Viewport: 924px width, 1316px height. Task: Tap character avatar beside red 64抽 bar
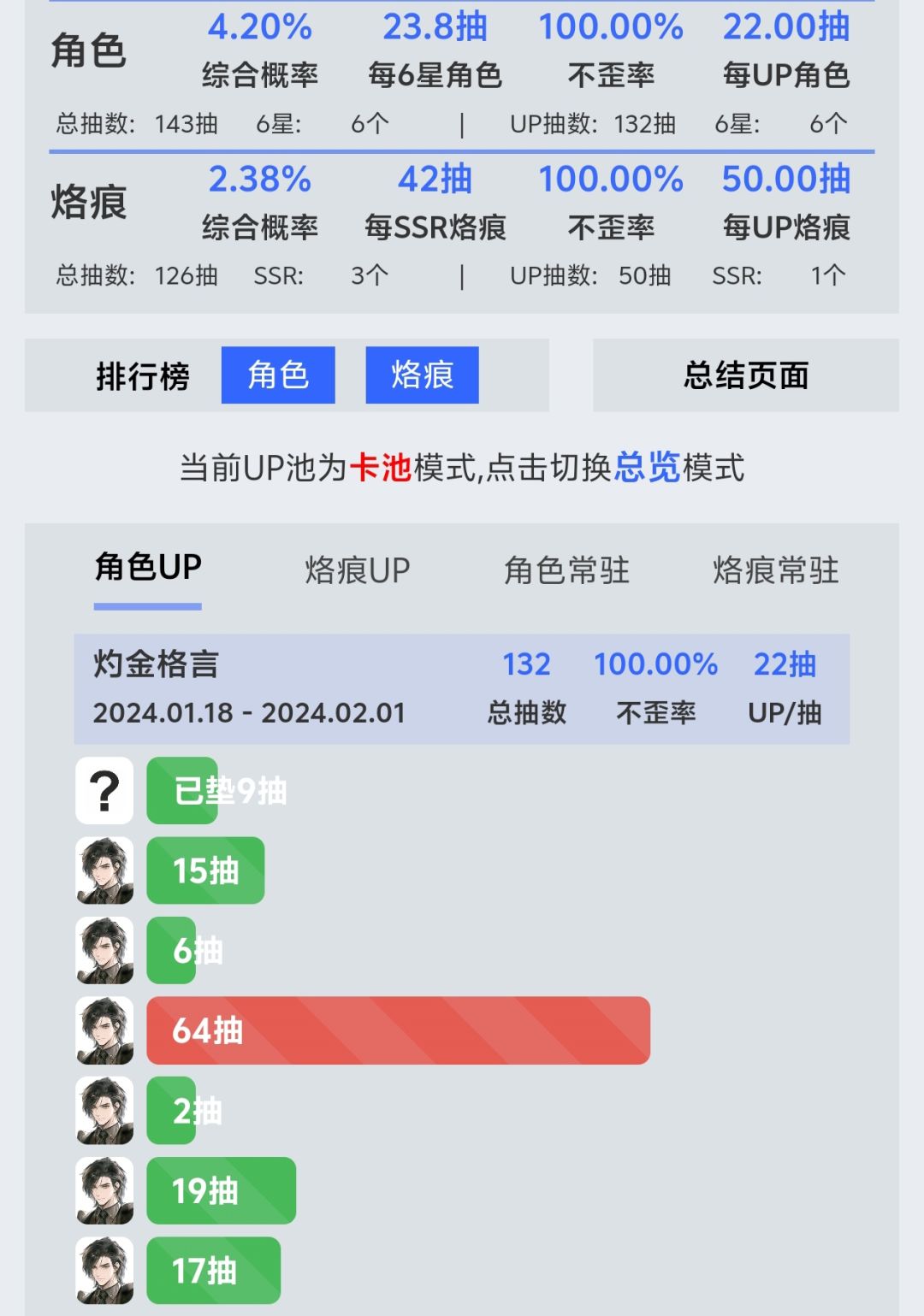click(104, 1030)
